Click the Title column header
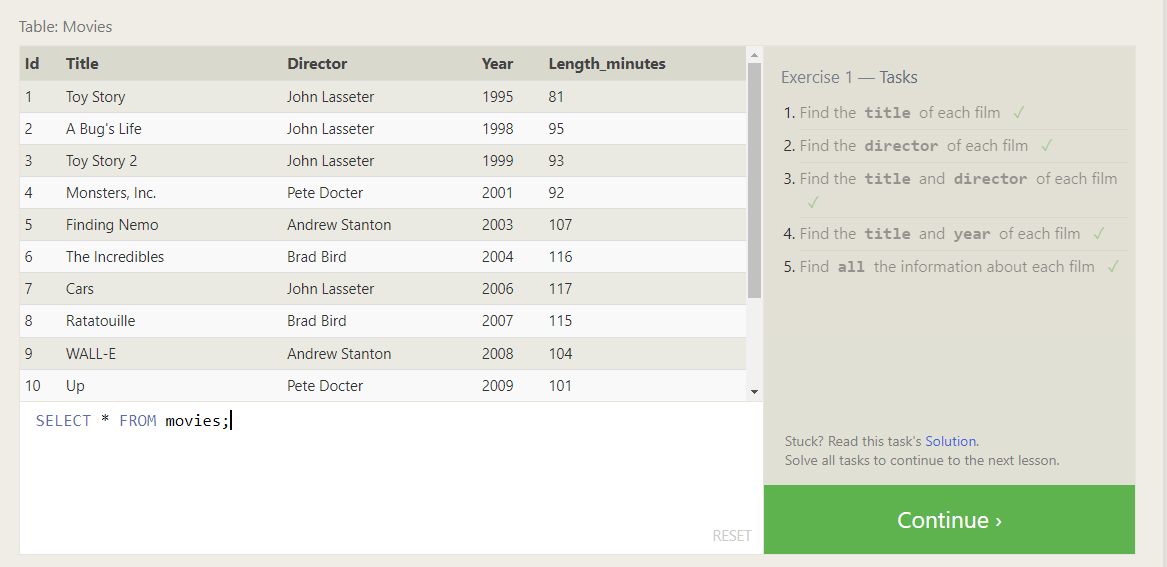The height and width of the screenshot is (567, 1167). click(82, 64)
